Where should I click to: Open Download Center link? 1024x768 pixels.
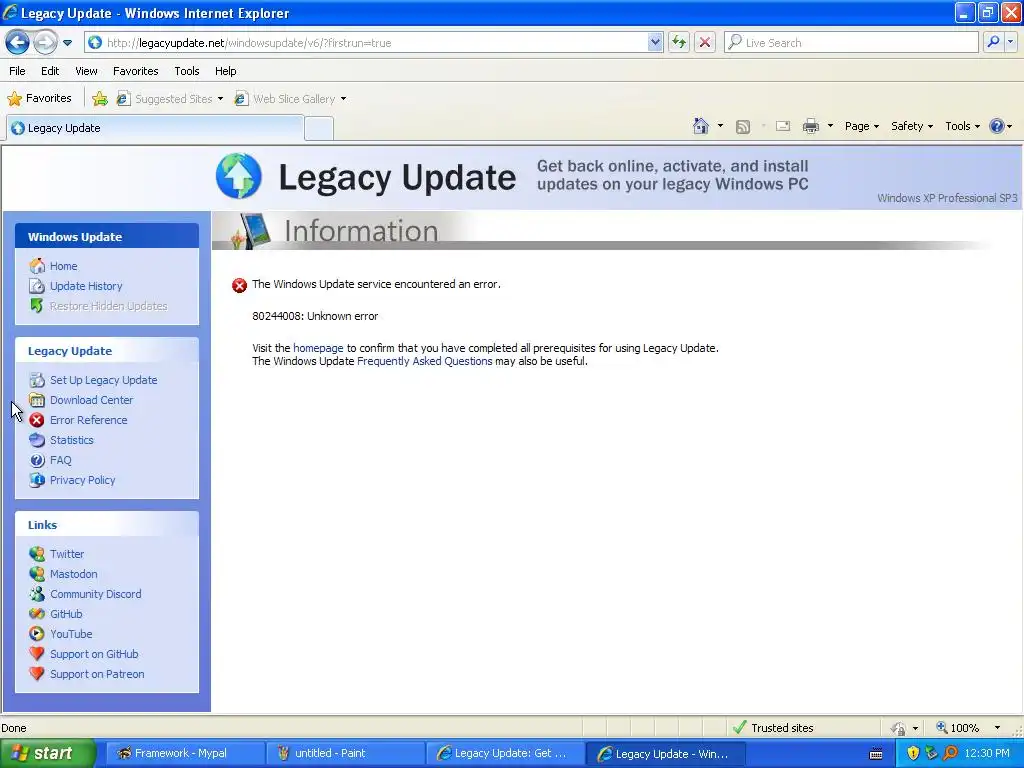click(91, 400)
